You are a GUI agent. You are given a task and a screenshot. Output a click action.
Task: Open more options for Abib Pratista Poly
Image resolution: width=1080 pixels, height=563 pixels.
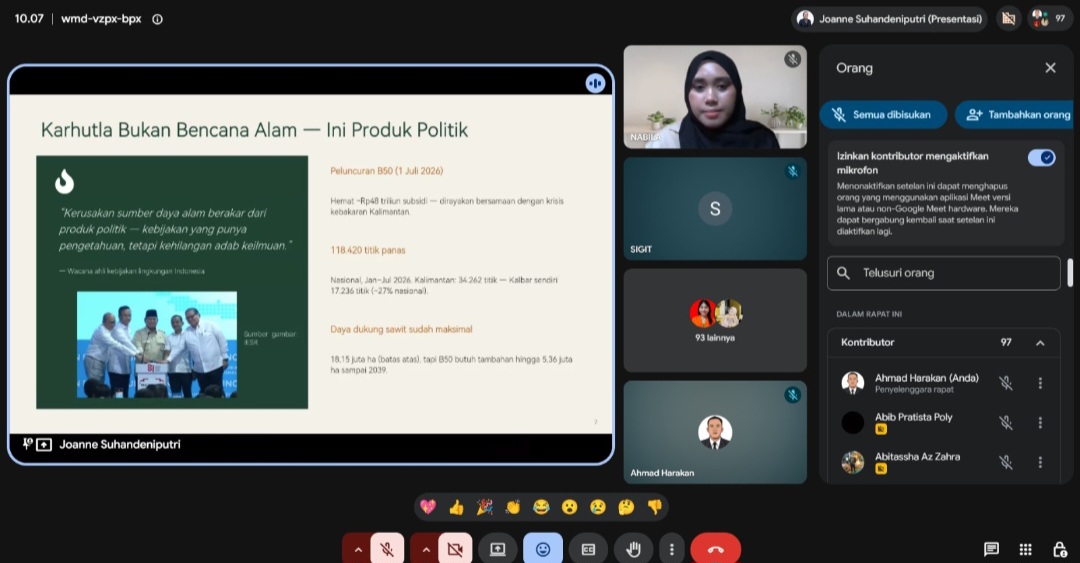[x=1040, y=422]
